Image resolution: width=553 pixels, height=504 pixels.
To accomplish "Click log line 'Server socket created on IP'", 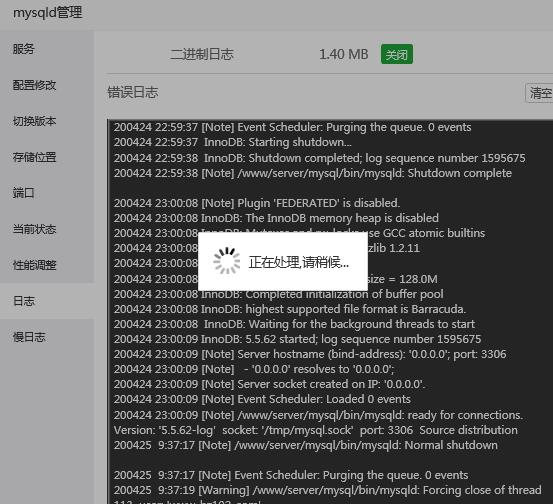I will [x=269, y=384].
